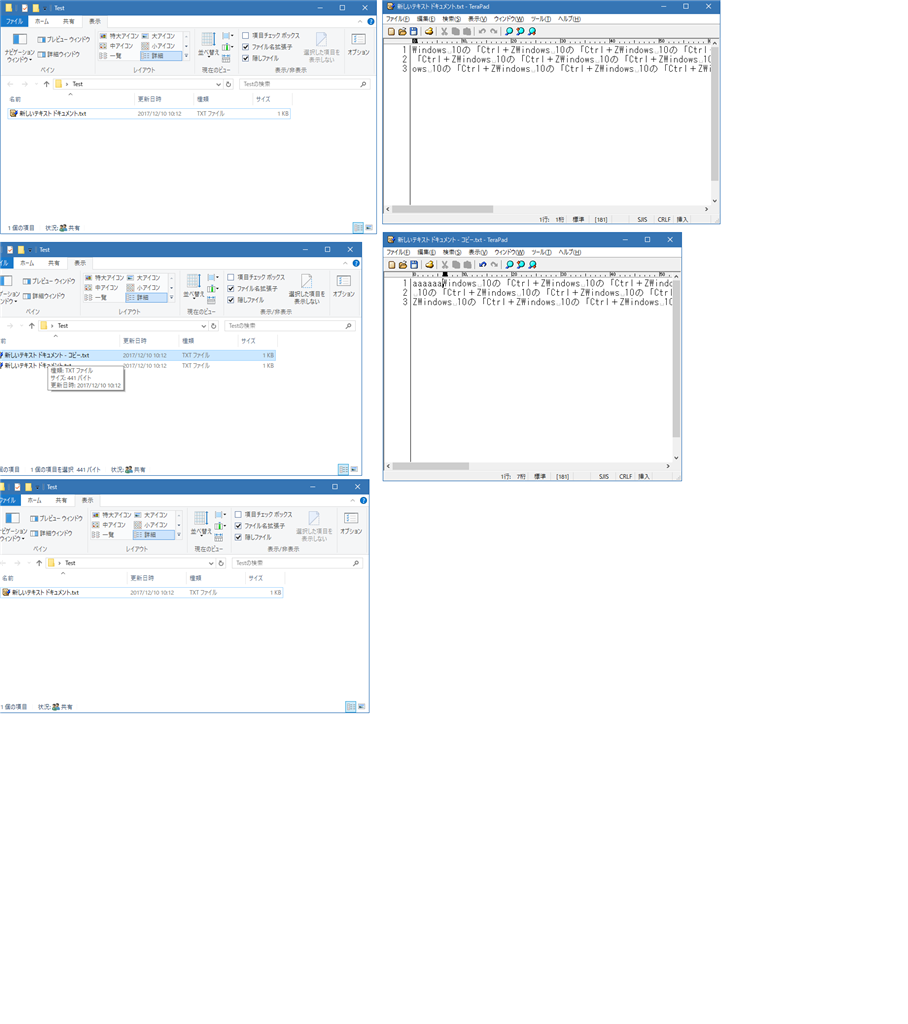Open address bar dropdown in two-file Explorer window
This screenshot has height=1024, width=908.
click(203, 326)
